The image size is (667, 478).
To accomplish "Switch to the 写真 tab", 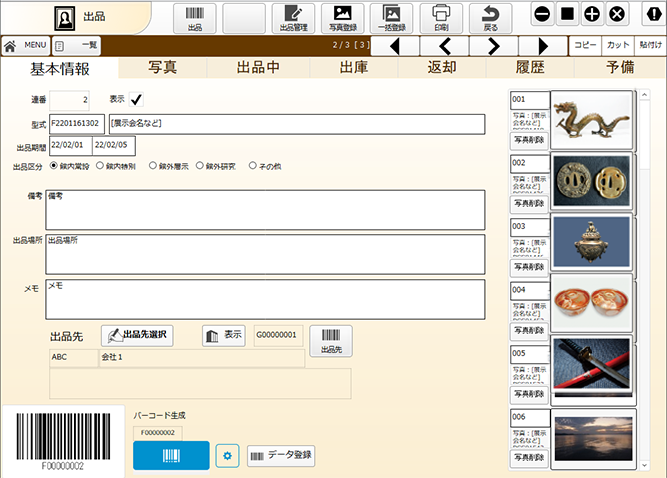I will point(163,68).
